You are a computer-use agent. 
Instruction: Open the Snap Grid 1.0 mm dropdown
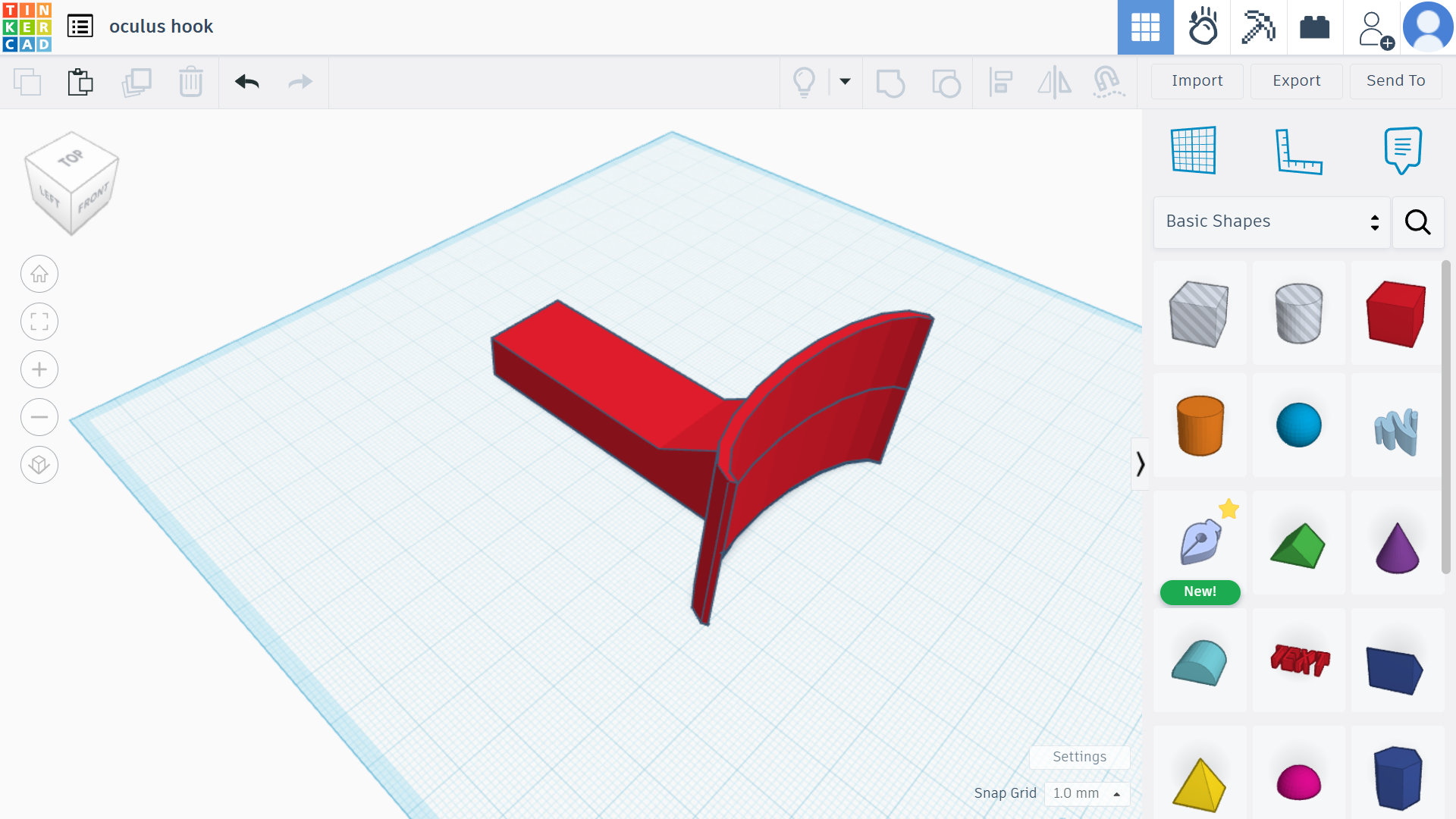[1087, 793]
